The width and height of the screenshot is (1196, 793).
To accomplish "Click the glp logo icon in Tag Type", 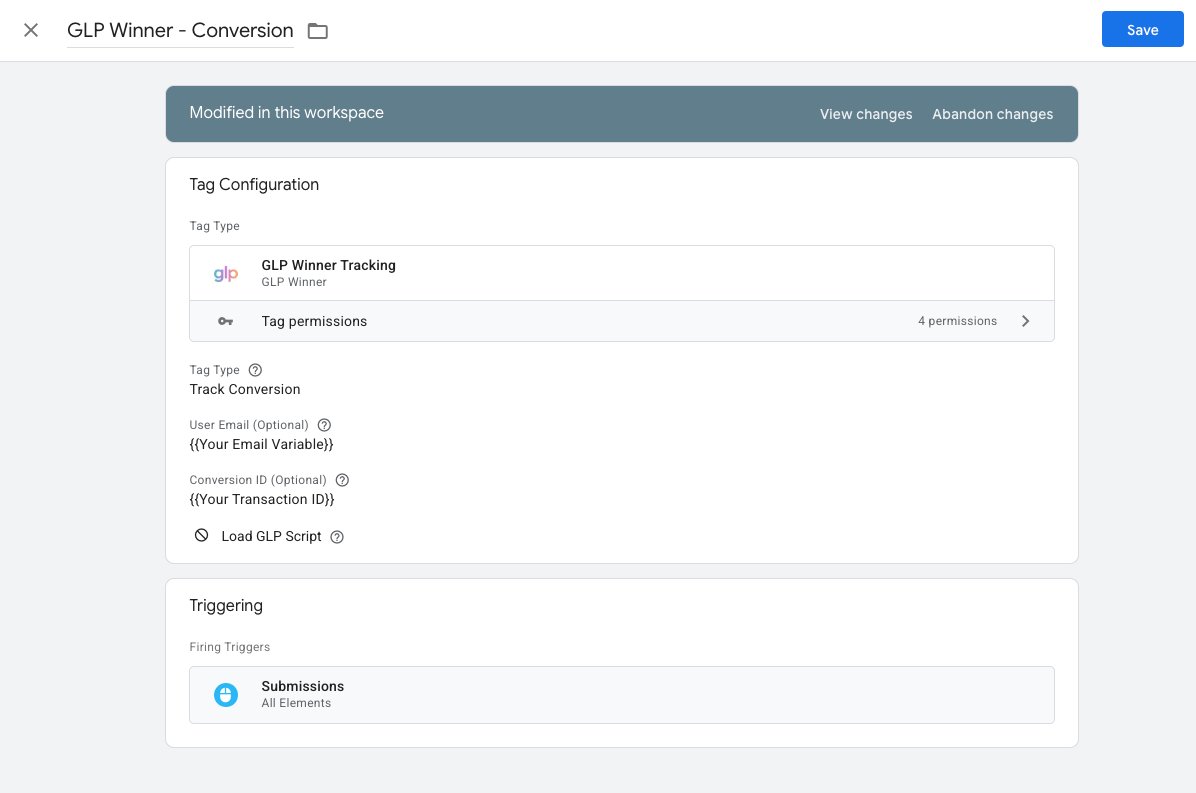I will 226,273.
